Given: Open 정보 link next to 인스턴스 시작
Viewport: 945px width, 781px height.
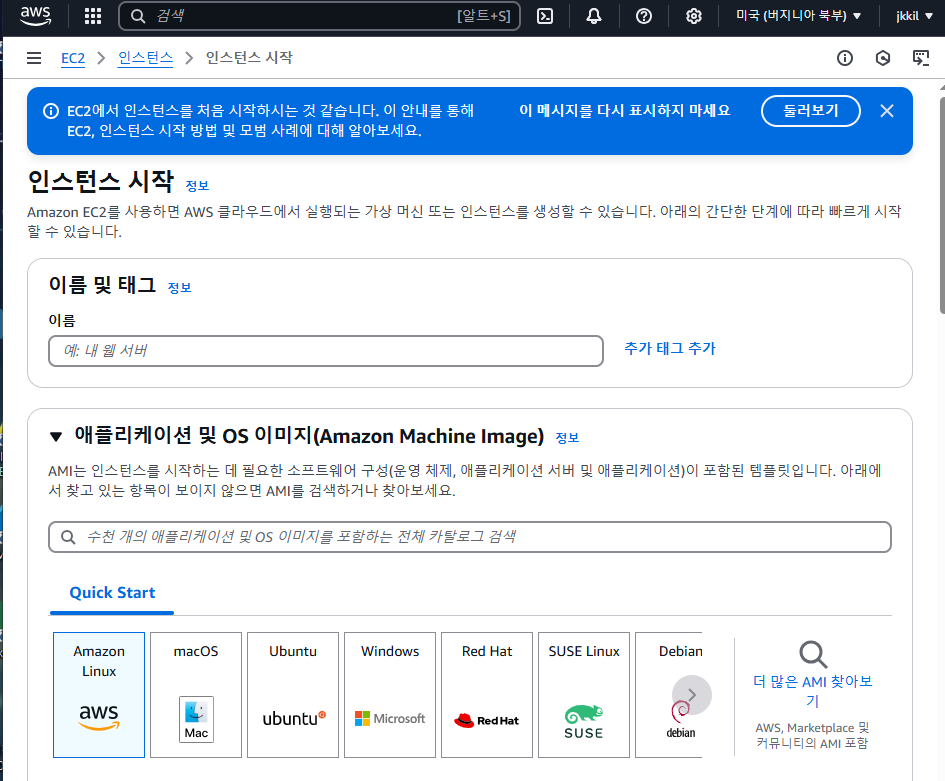Looking at the screenshot, I should (197, 186).
